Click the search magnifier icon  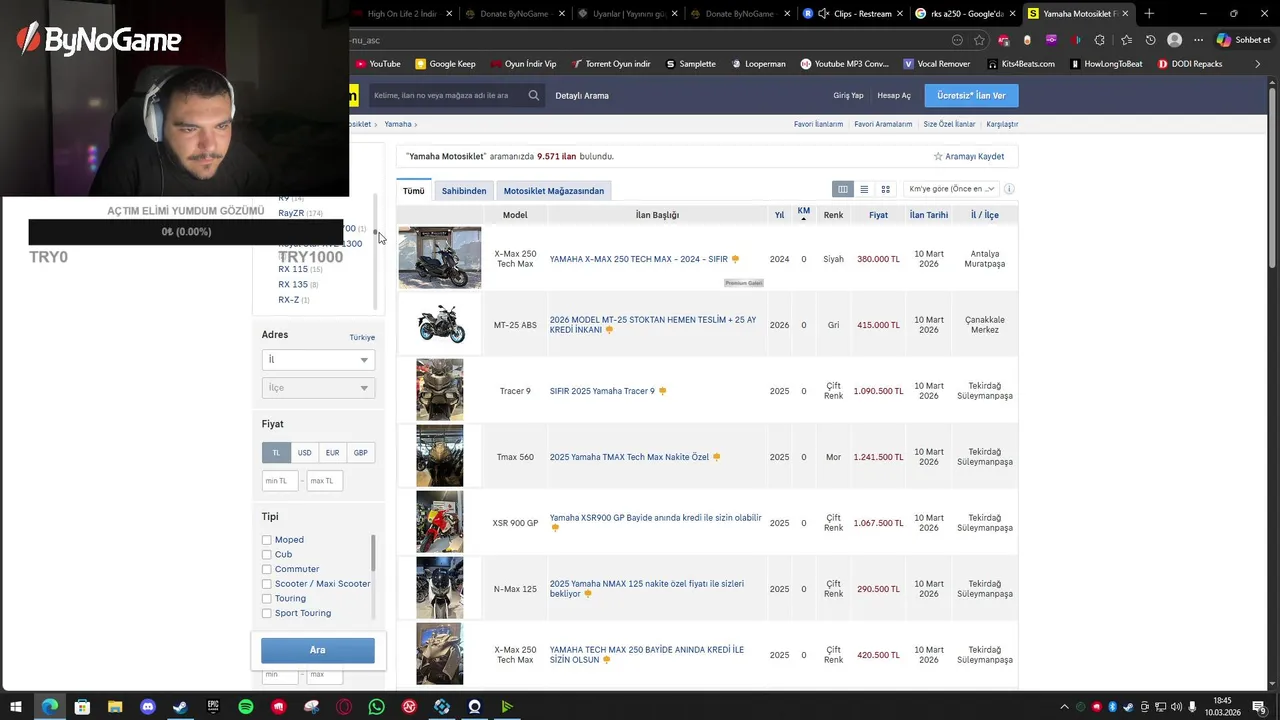pyautogui.click(x=534, y=95)
